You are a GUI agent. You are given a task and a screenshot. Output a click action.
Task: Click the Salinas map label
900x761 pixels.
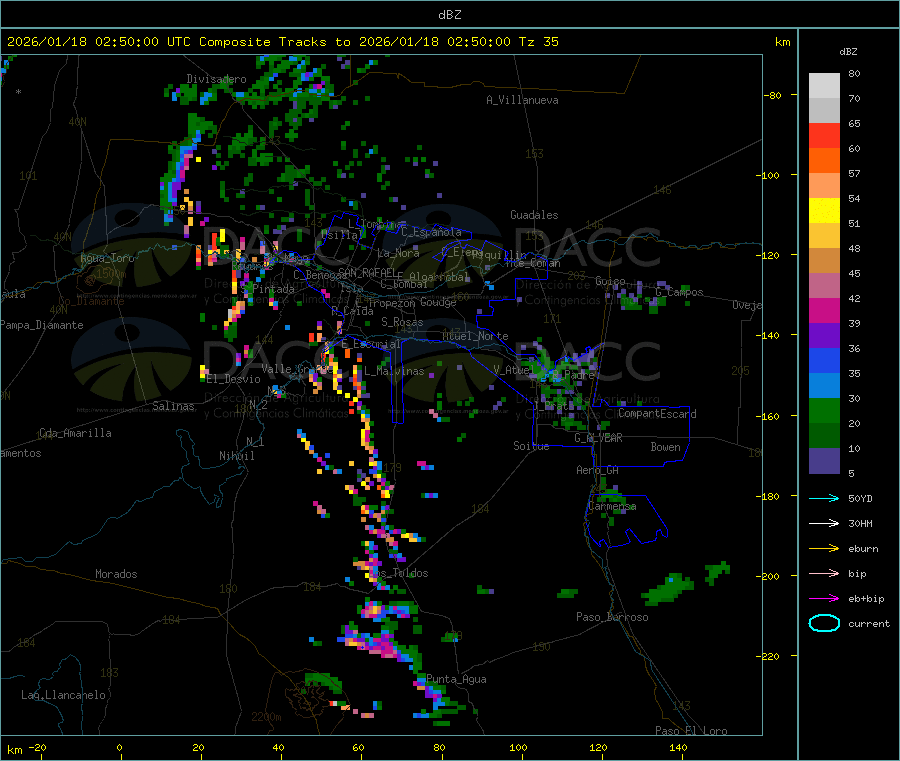click(x=173, y=406)
